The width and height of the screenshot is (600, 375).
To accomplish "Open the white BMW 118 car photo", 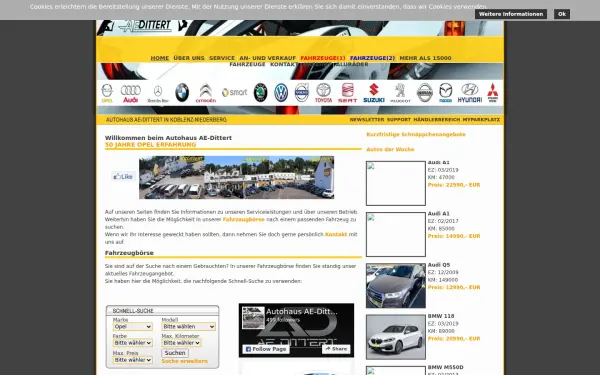I will (x=396, y=337).
